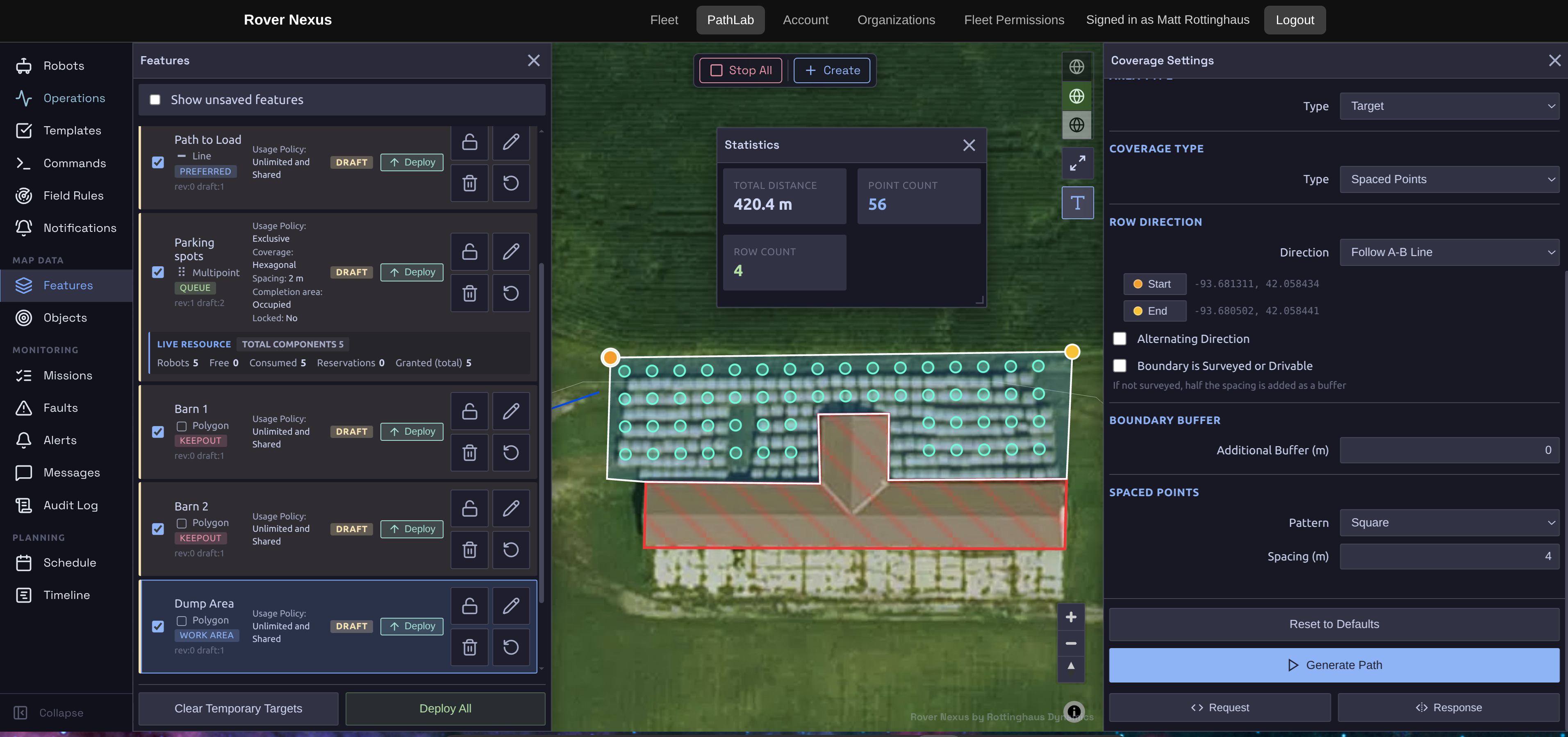Screen dimensions: 1568x737
Task: Open the Area Type dropdown showing Target
Action: (x=1449, y=106)
